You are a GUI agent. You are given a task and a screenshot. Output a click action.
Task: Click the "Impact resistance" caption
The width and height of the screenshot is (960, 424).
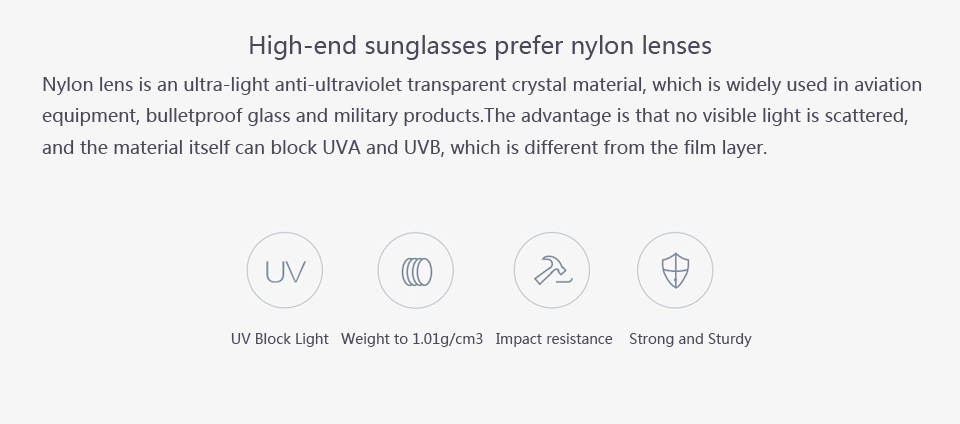553,339
